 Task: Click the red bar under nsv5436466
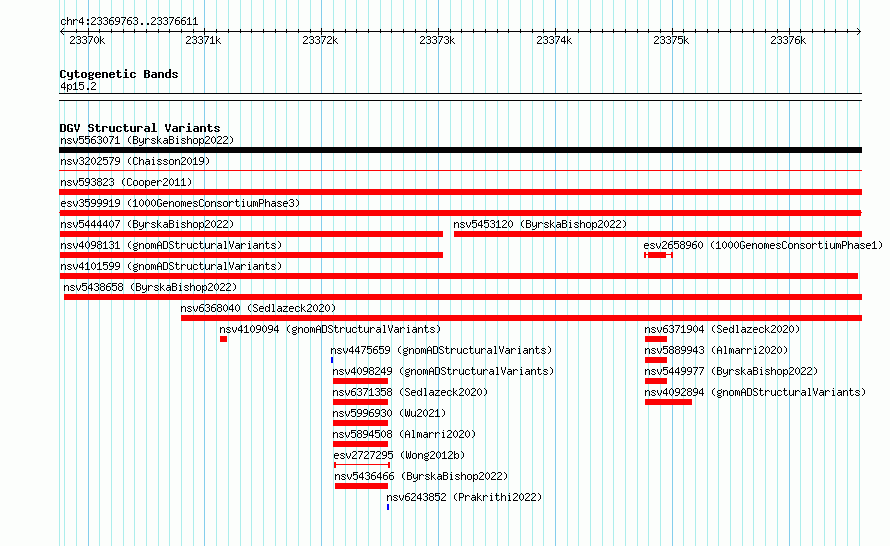click(x=362, y=486)
